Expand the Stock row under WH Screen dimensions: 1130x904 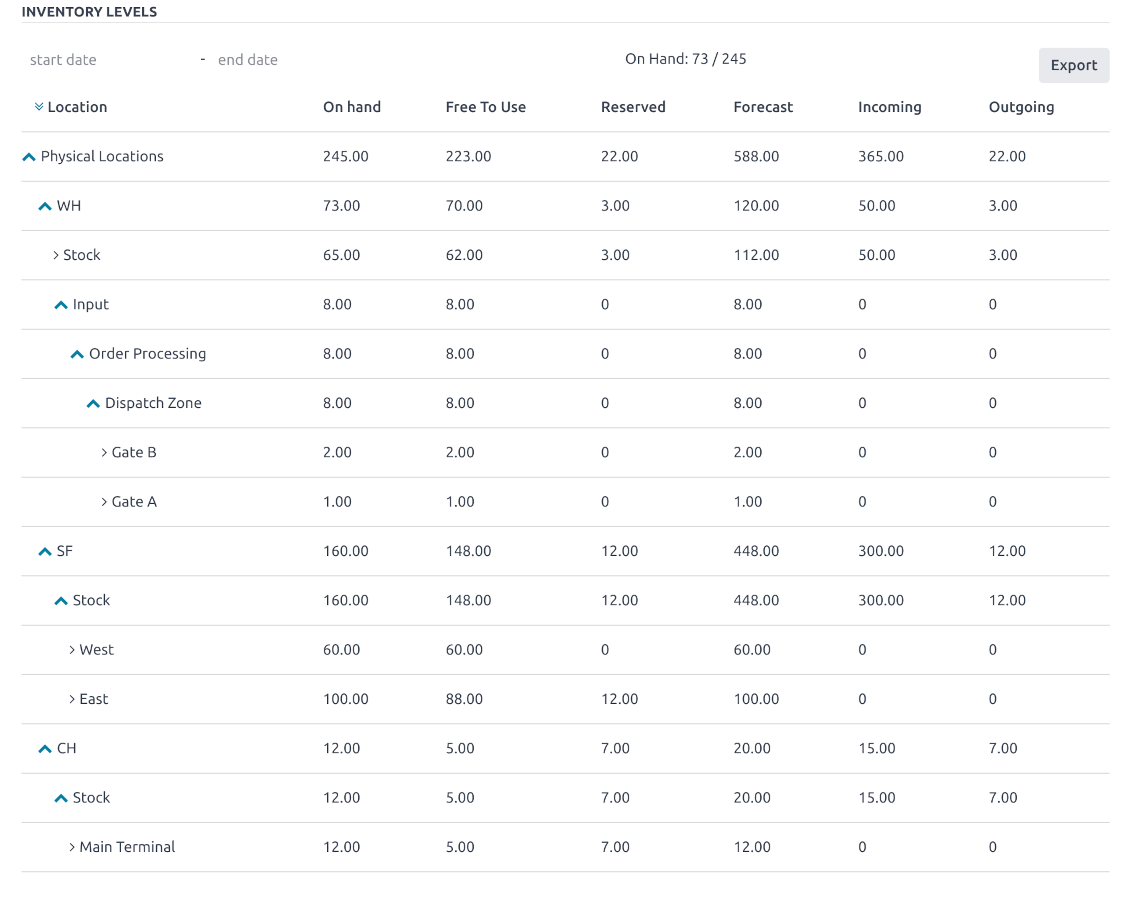56,255
